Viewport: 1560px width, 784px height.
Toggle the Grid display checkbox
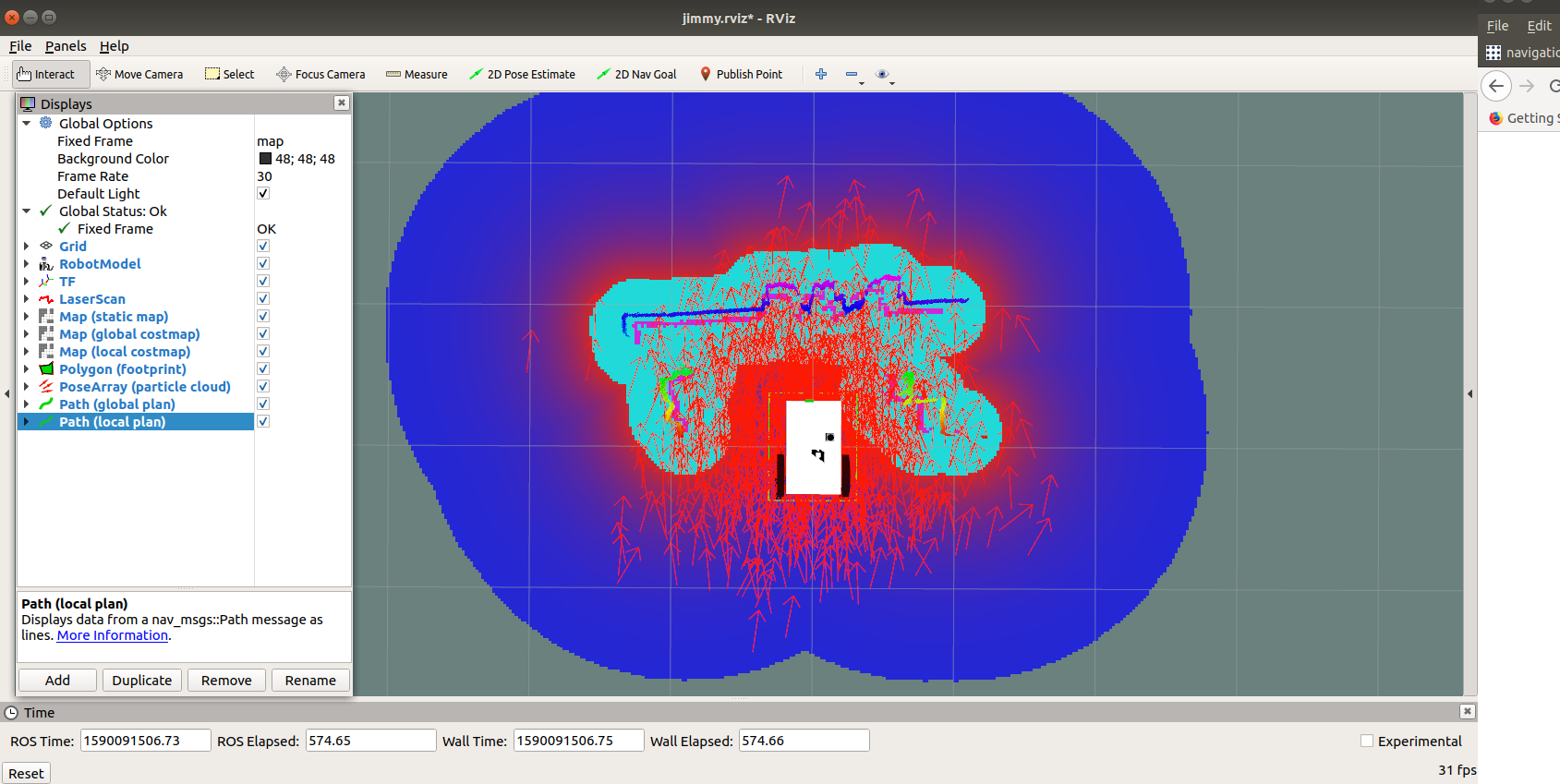tap(263, 246)
